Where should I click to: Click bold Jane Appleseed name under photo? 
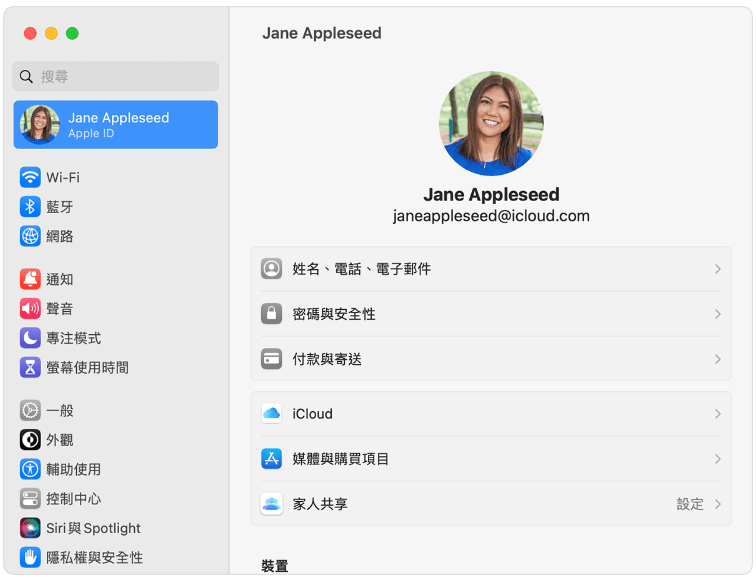click(491, 194)
